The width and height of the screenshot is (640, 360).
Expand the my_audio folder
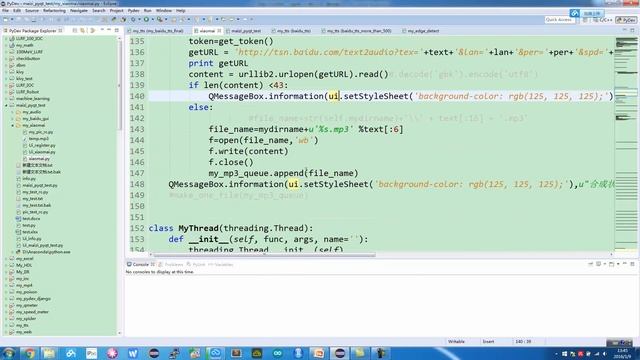coord(13,112)
